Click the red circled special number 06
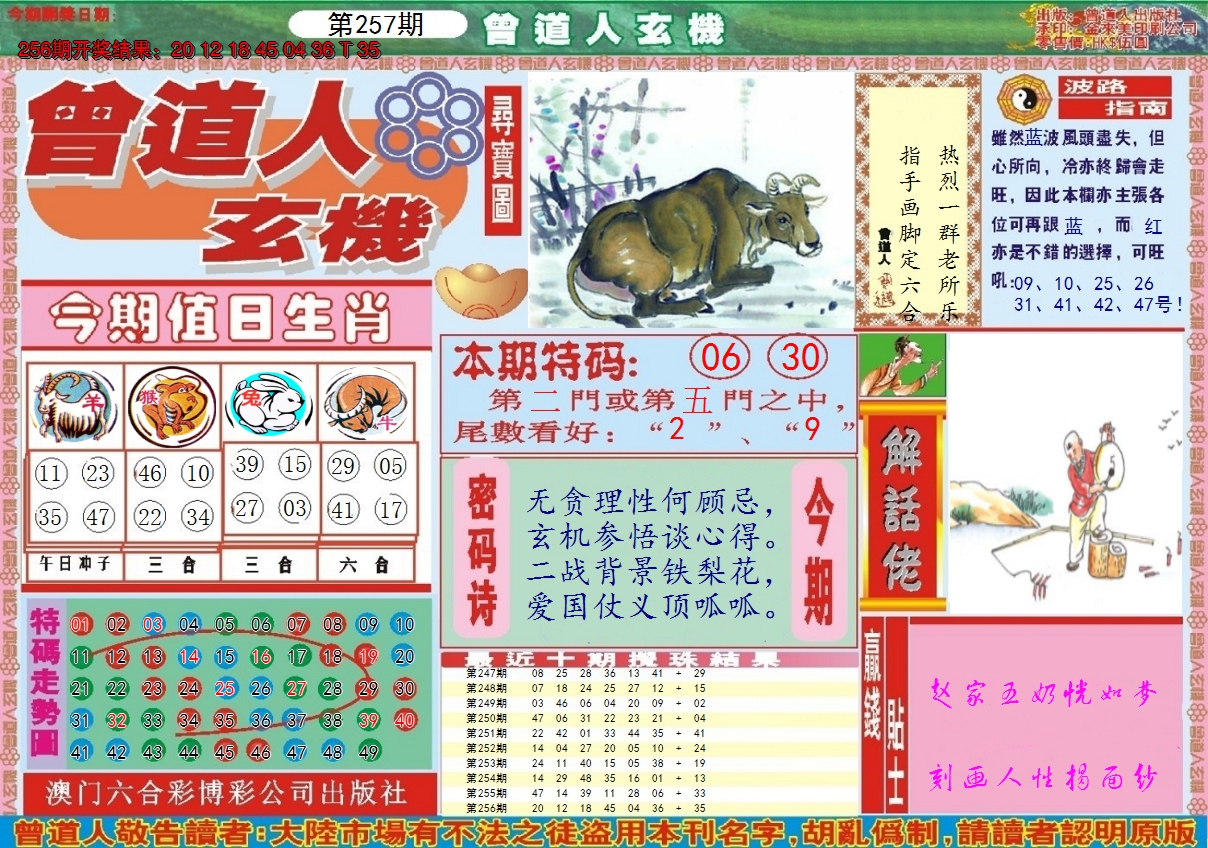Image resolution: width=1208 pixels, height=848 pixels. click(x=721, y=358)
